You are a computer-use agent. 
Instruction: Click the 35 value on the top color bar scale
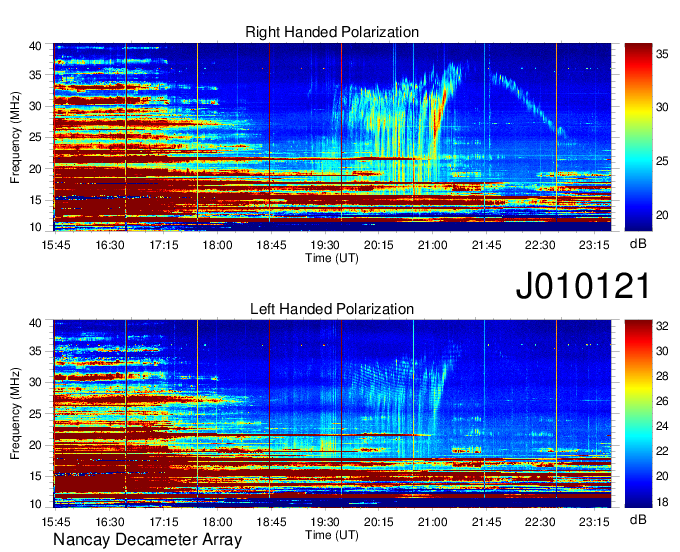click(x=662, y=54)
